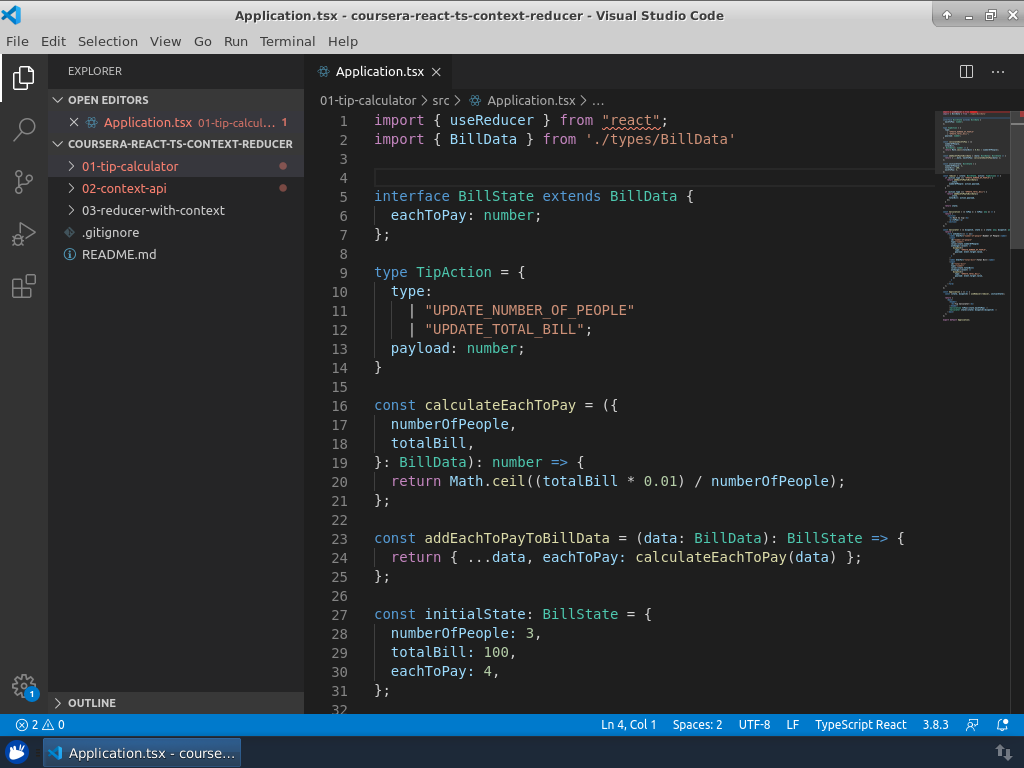The width and height of the screenshot is (1024, 768).
Task: Click the errors and warnings status indicator
Action: pyautogui.click(x=40, y=725)
